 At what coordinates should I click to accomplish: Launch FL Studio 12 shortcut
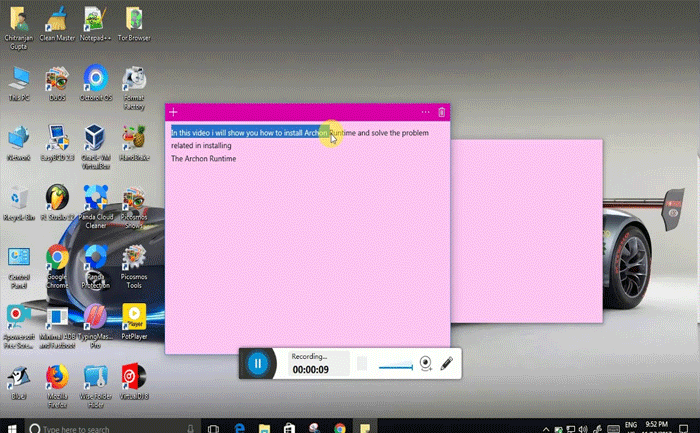coord(57,204)
